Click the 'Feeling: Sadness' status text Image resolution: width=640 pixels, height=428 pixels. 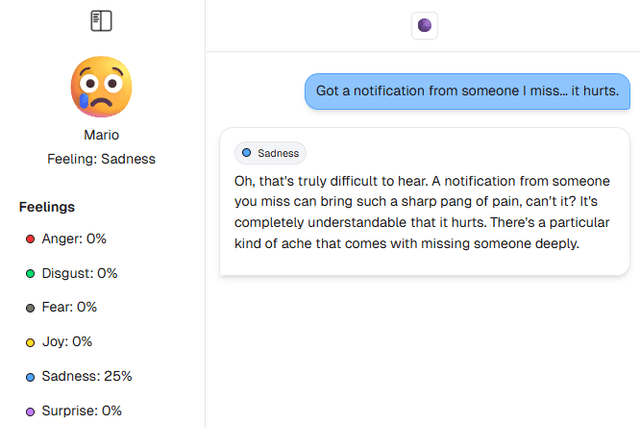point(101,158)
